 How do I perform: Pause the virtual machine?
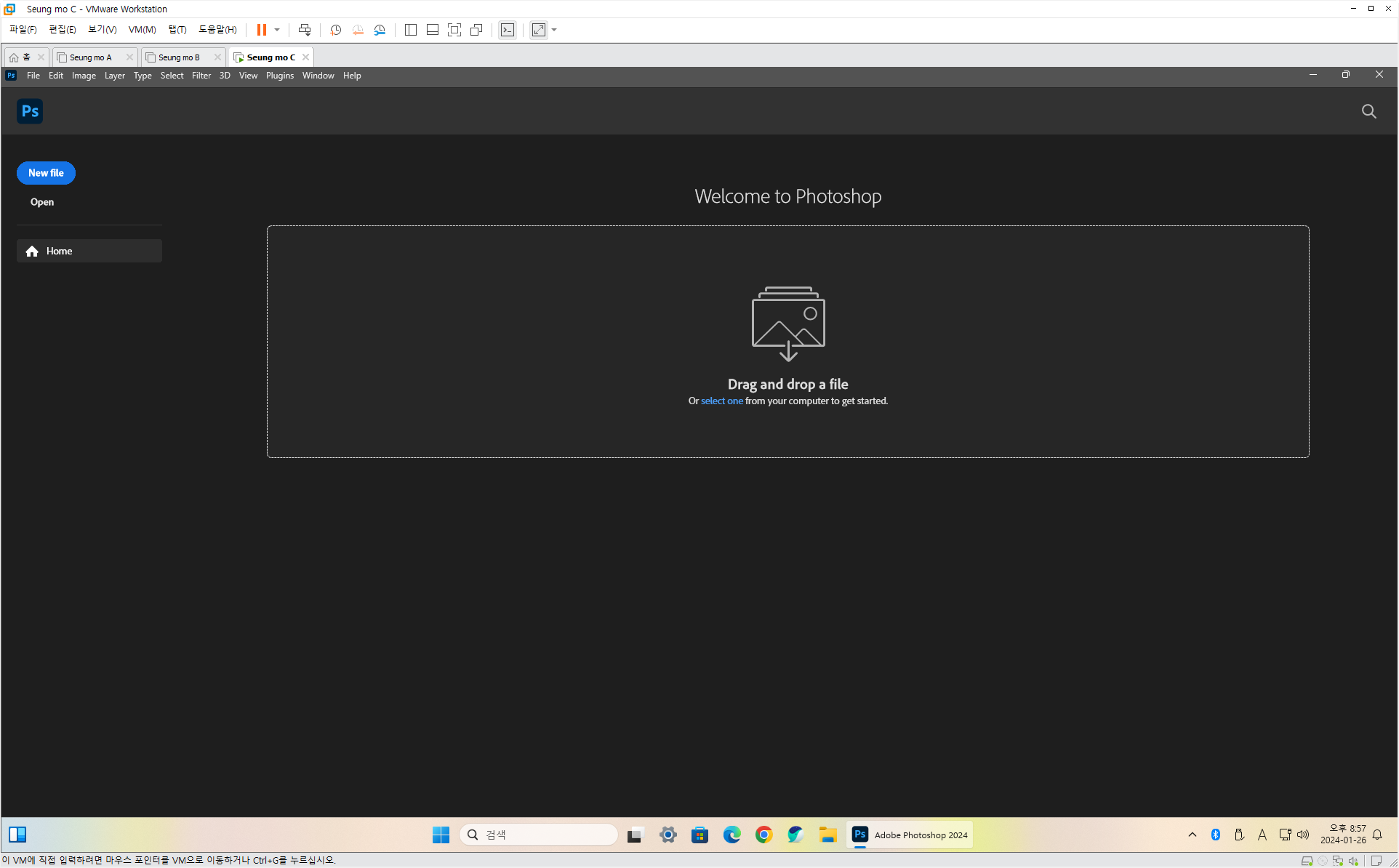(262, 30)
